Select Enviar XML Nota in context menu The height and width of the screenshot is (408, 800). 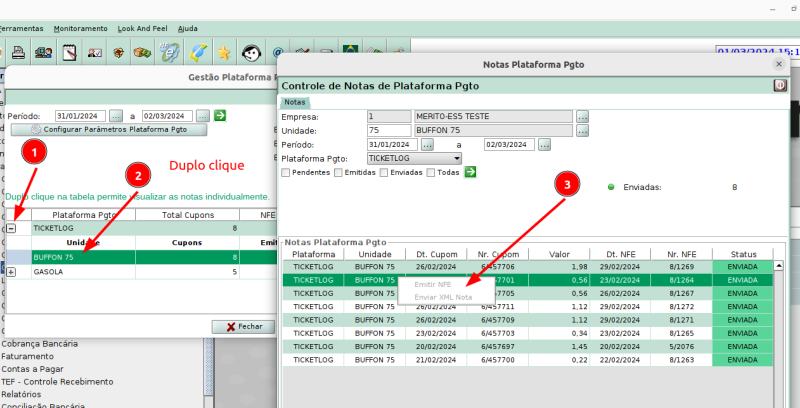(x=444, y=297)
